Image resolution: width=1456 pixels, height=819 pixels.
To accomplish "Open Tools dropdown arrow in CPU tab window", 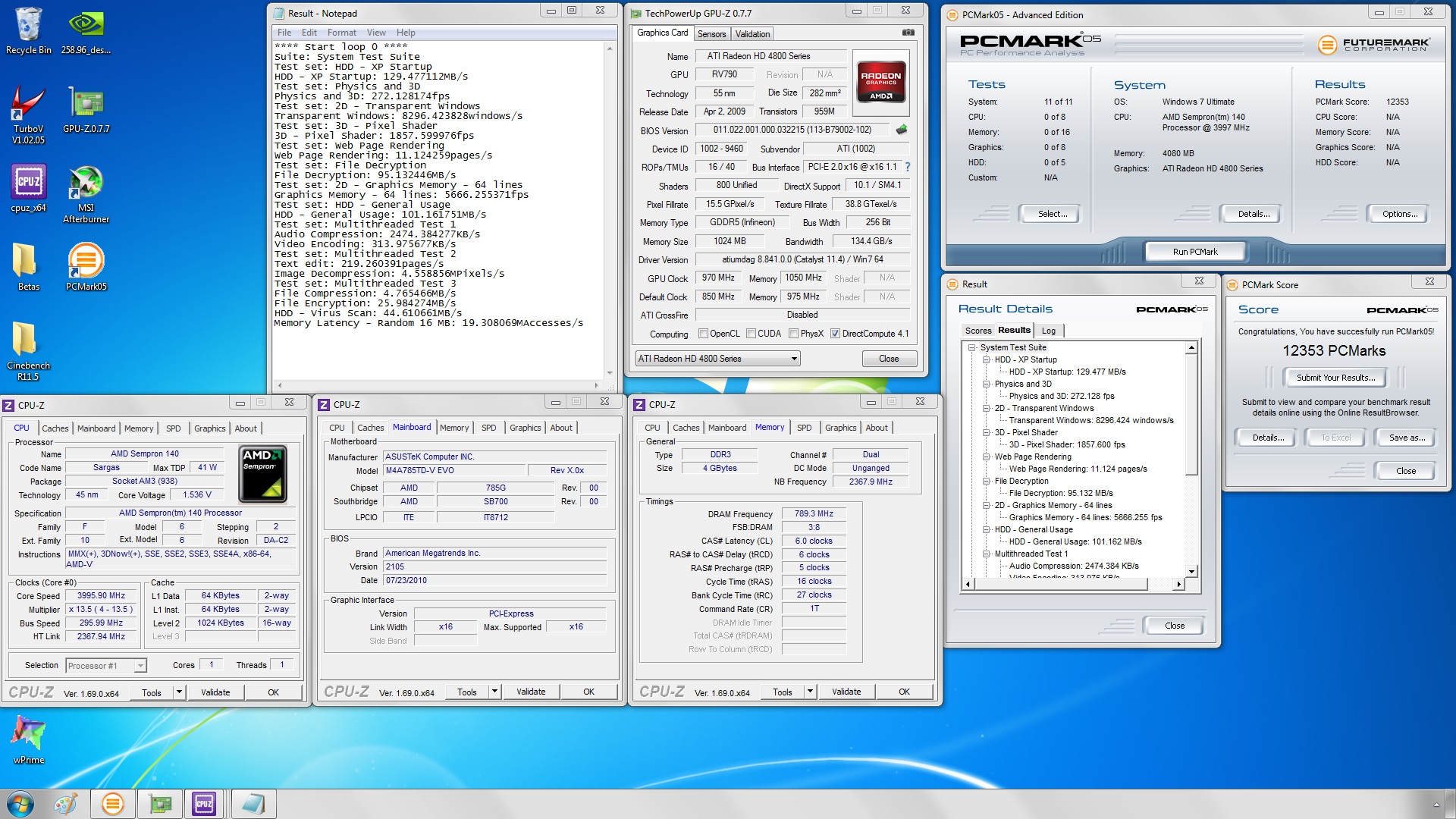I will [179, 692].
